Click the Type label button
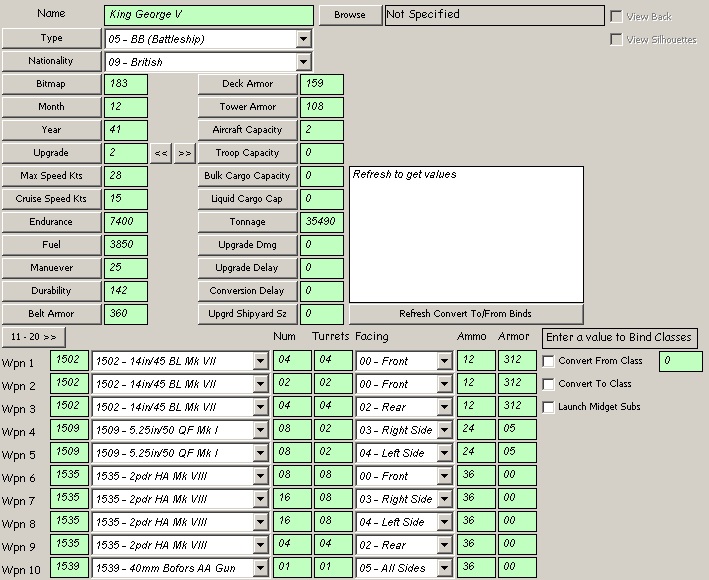 (52, 38)
